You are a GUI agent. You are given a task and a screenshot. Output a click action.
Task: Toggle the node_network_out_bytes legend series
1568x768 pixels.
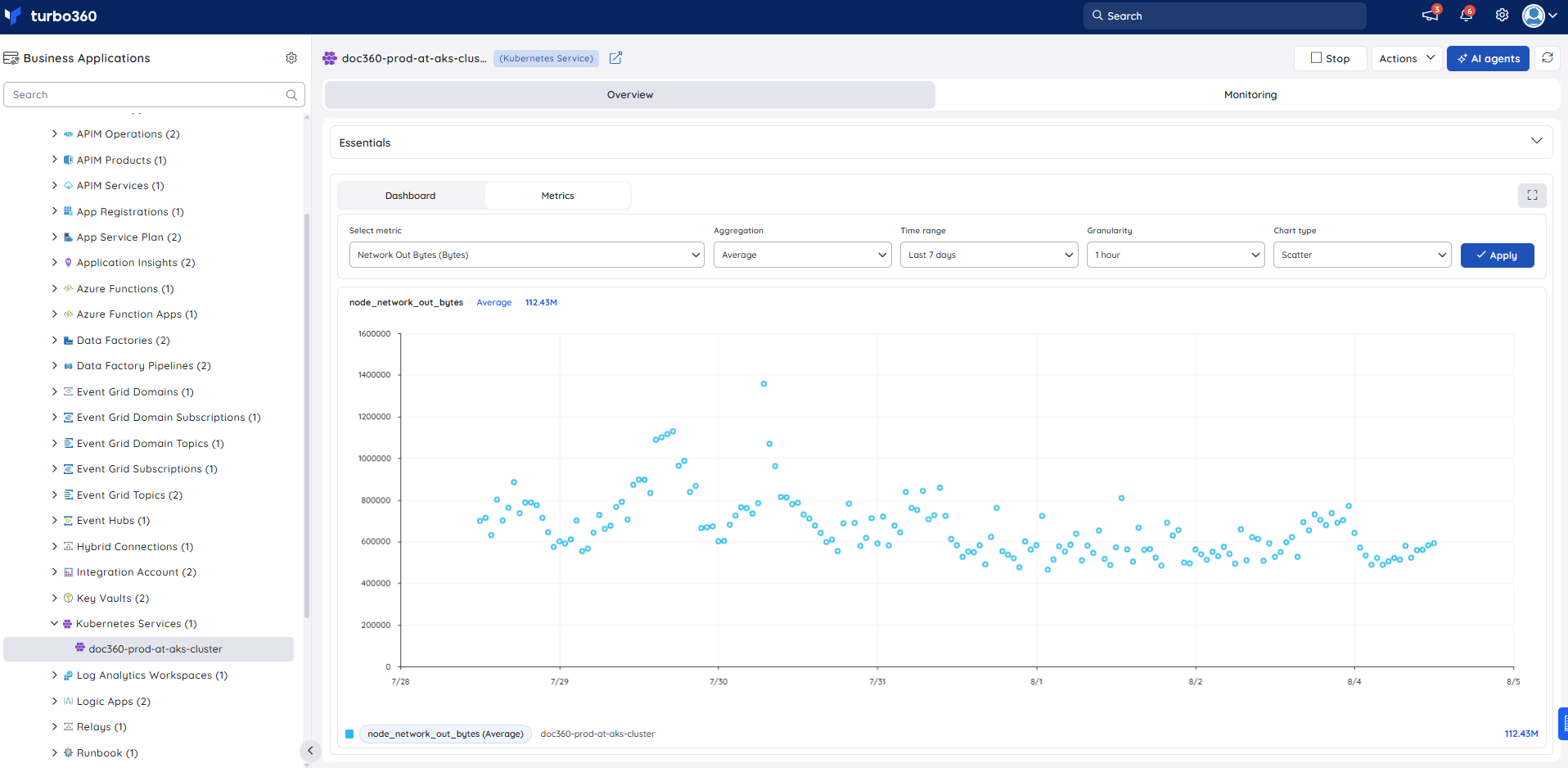click(x=445, y=734)
